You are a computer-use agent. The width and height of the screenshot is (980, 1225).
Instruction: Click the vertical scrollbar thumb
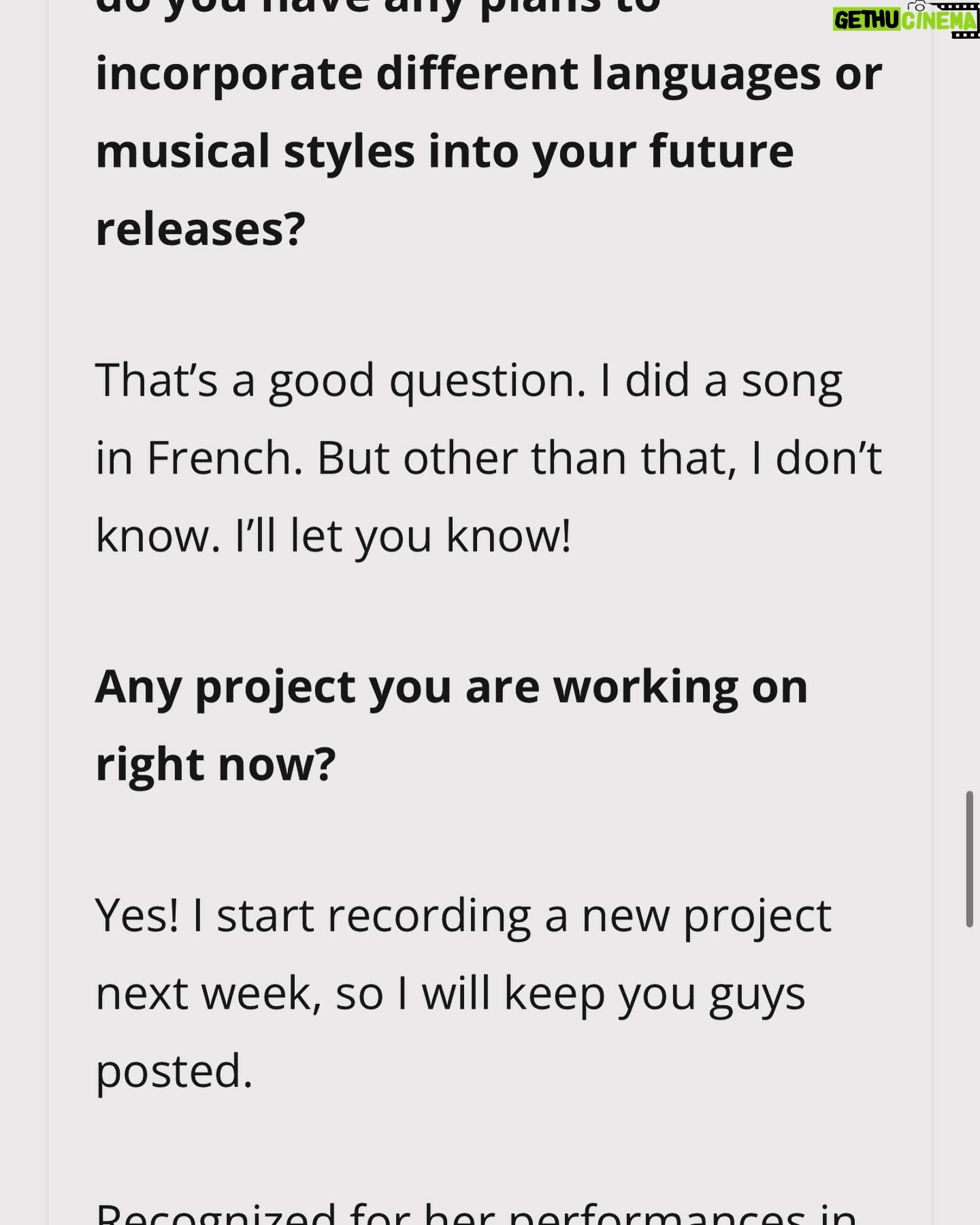click(x=969, y=859)
